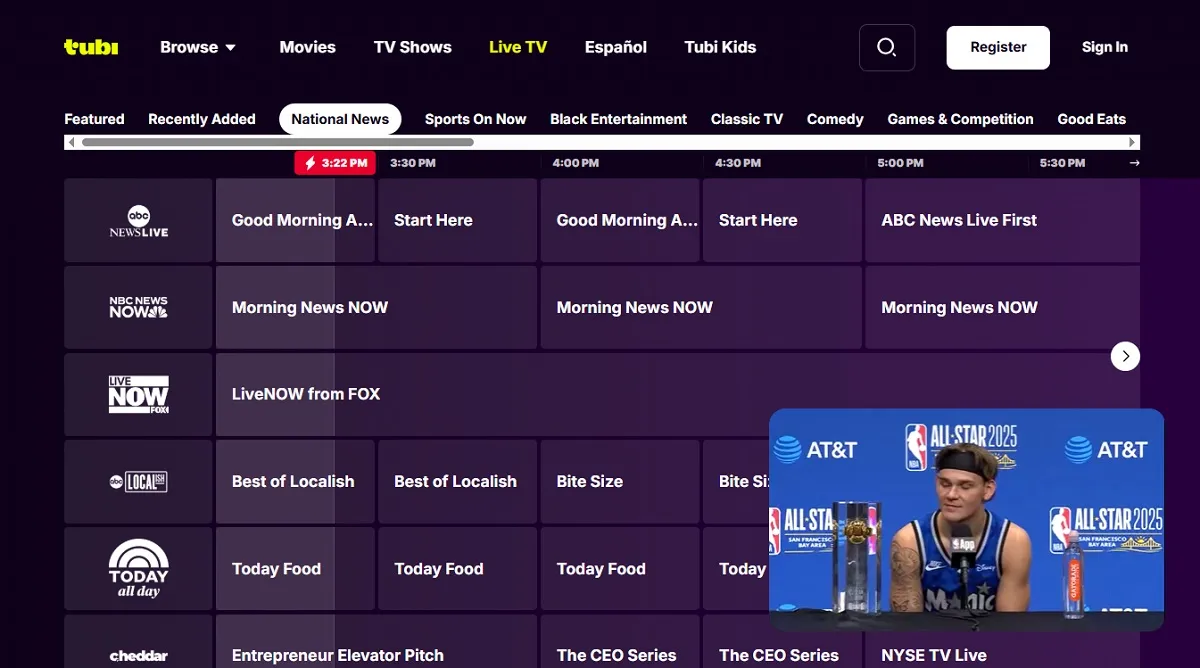
Task: Show the Good Eats category tab
Action: point(1092,119)
